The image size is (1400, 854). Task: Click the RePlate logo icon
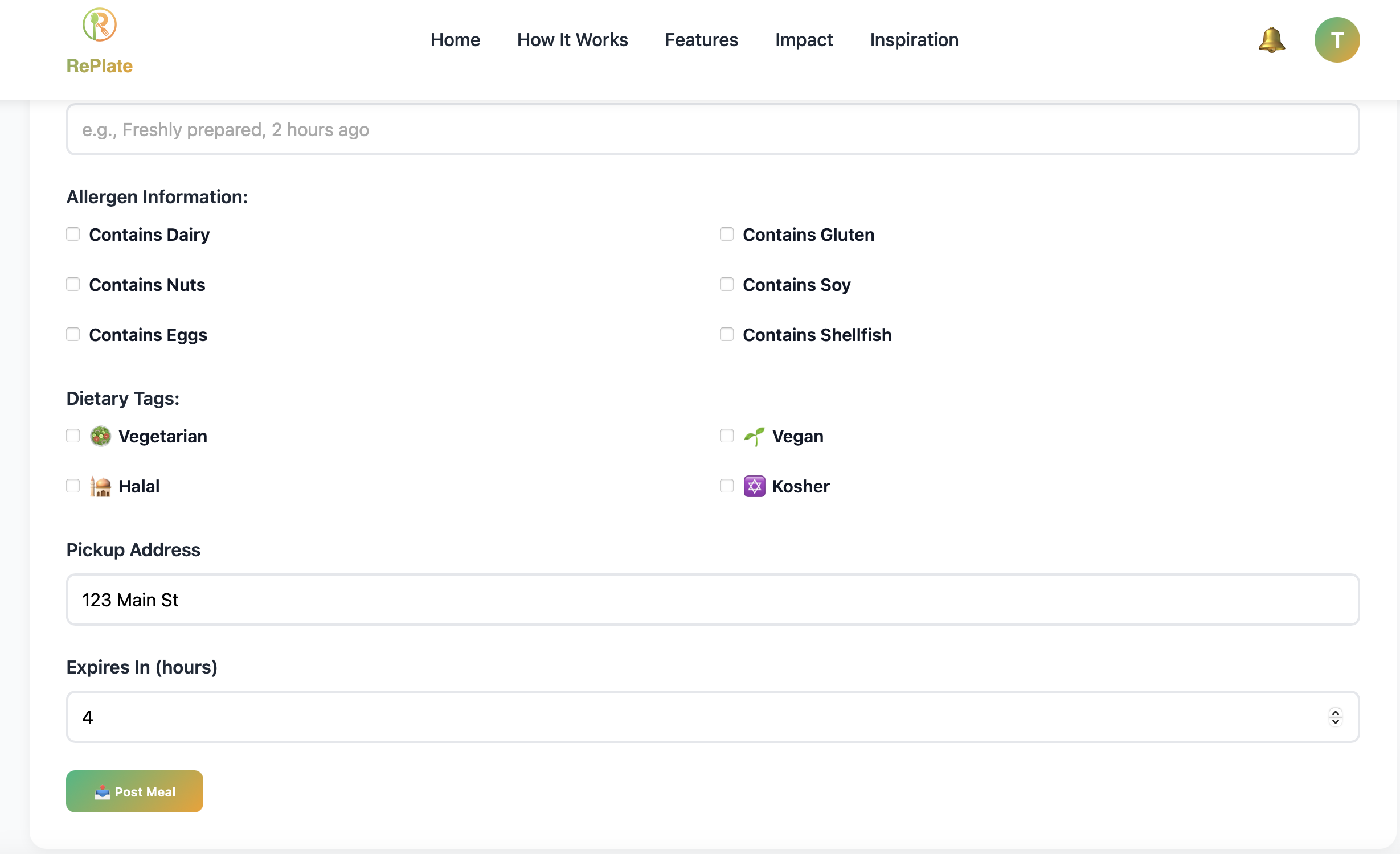pyautogui.click(x=100, y=25)
